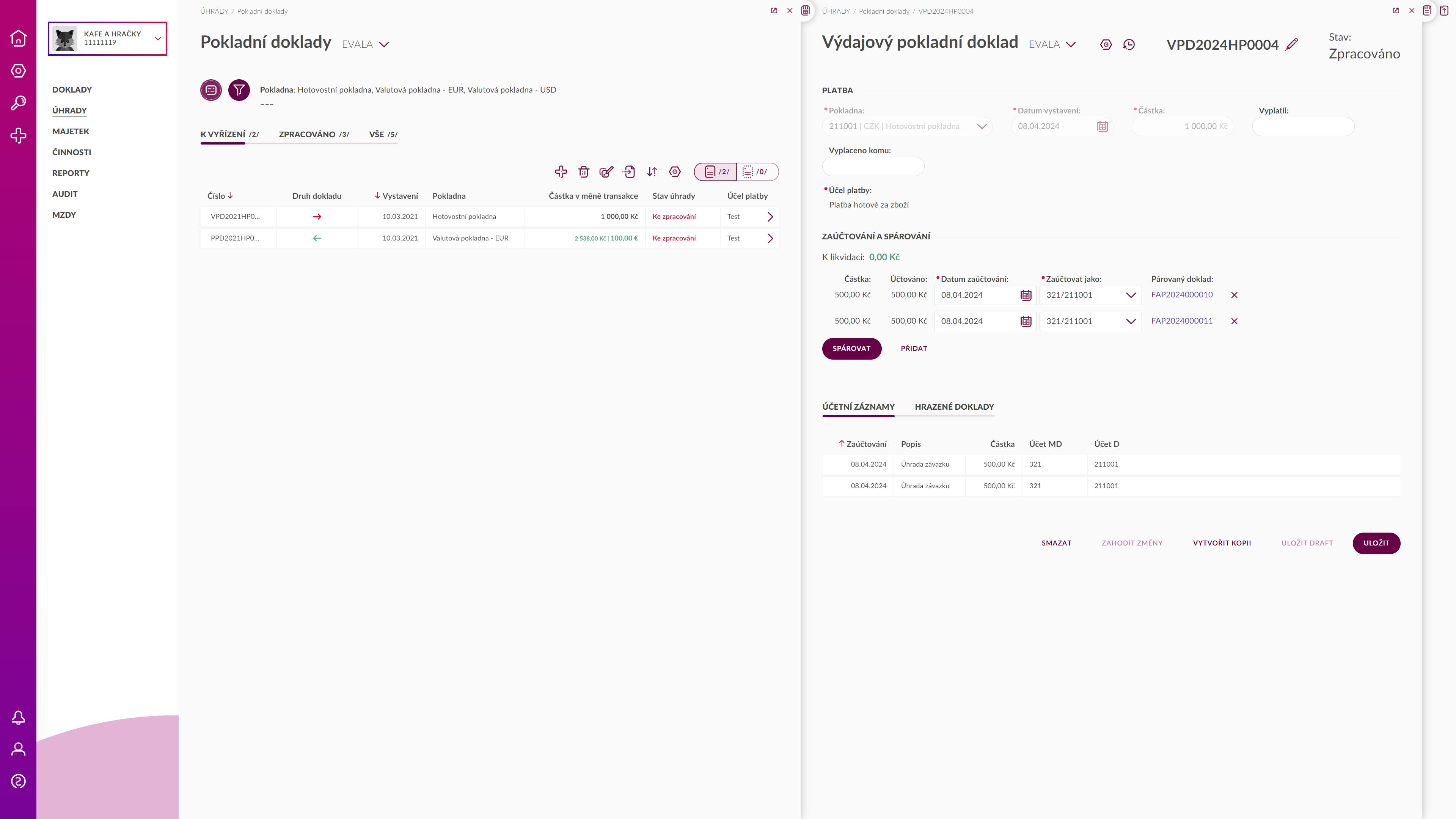1456x819 pixels.
Task: Open list column settings hexagon icon
Action: click(675, 172)
